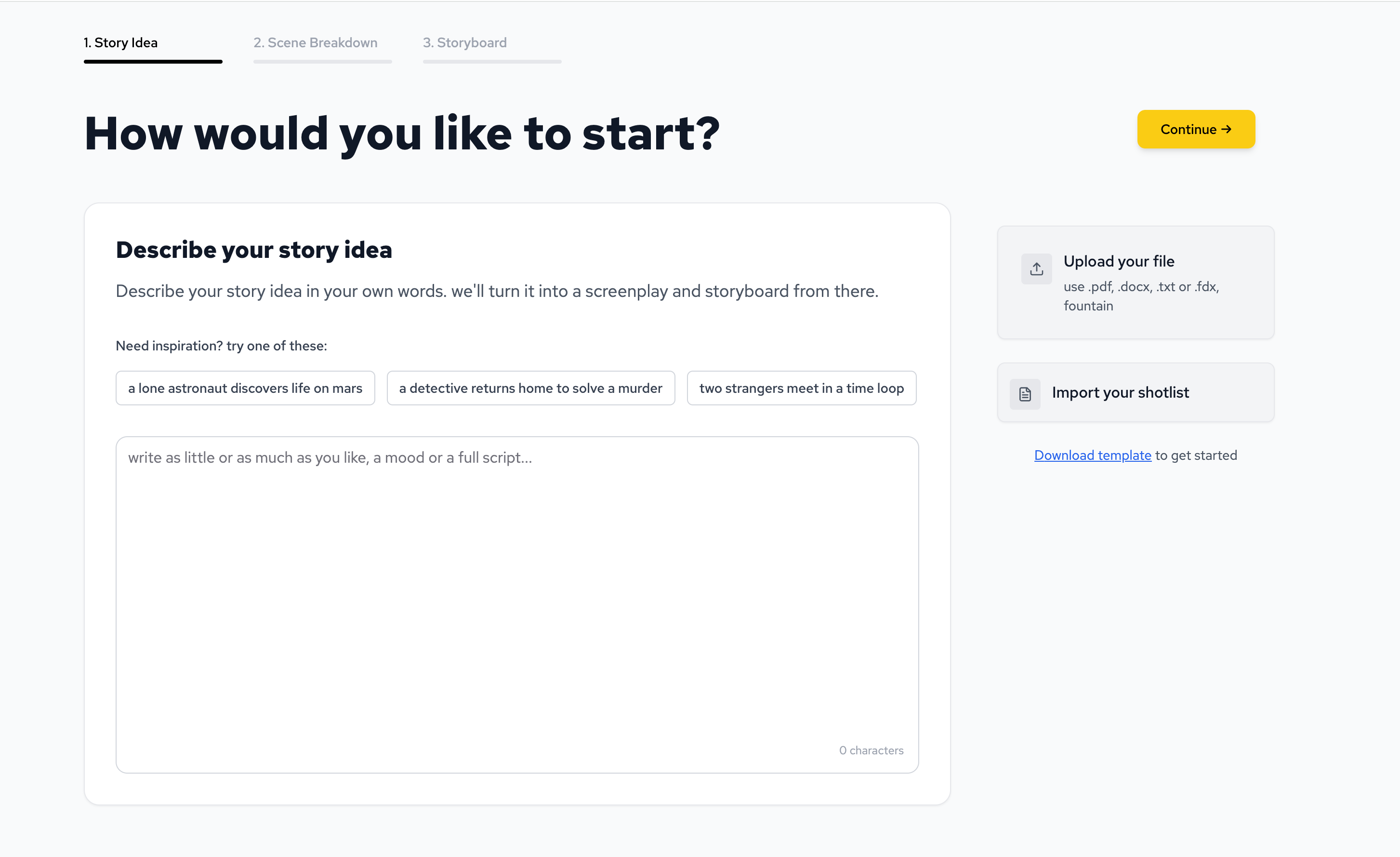This screenshot has height=857, width=1400.
Task: Click the How would you like to start heading
Action: [402, 133]
